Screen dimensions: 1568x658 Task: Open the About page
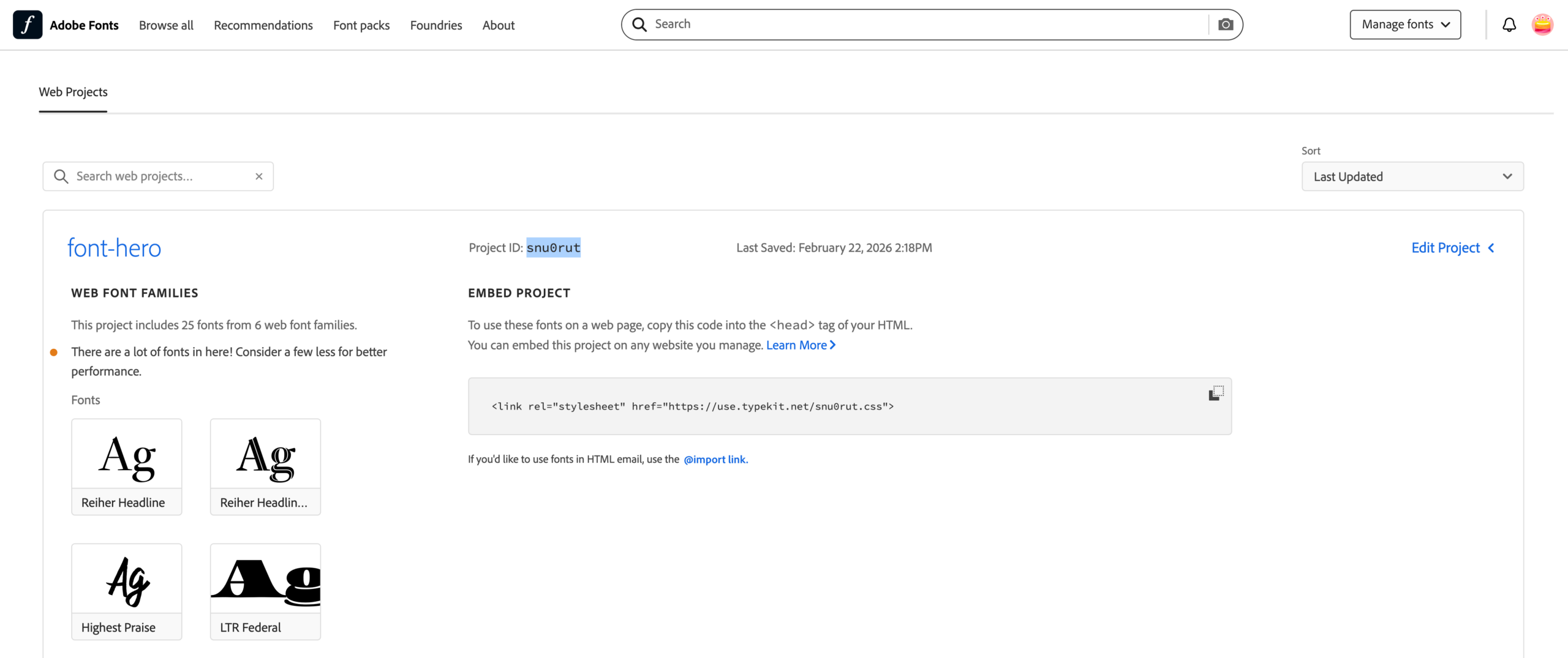coord(499,25)
